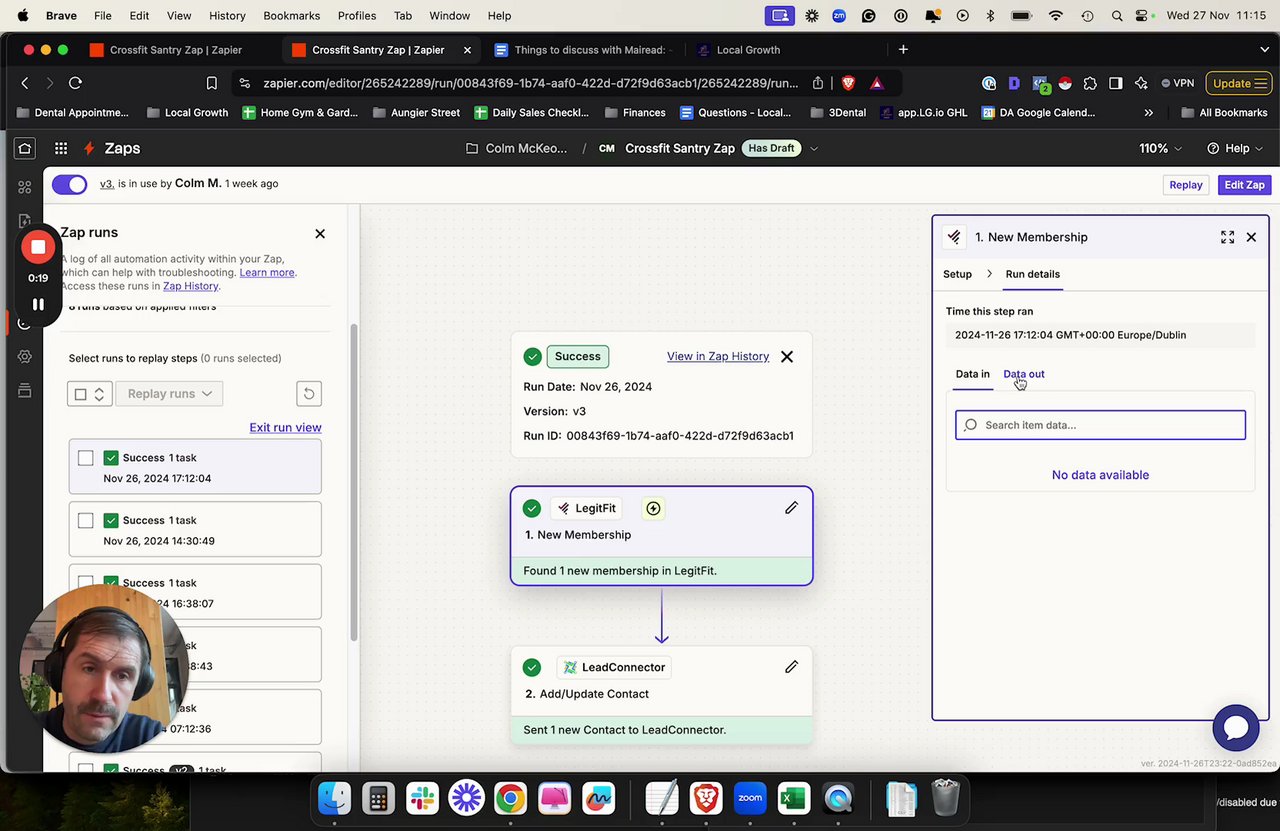
Task: Open the View in Zap History link
Action: (x=718, y=356)
